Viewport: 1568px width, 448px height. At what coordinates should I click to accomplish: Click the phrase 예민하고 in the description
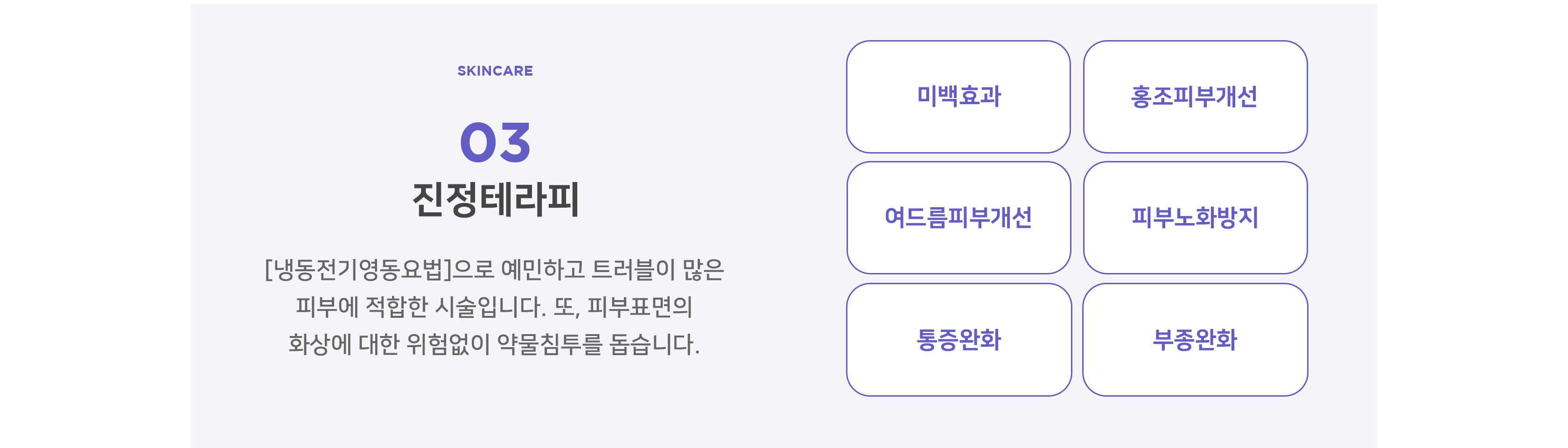(542, 270)
